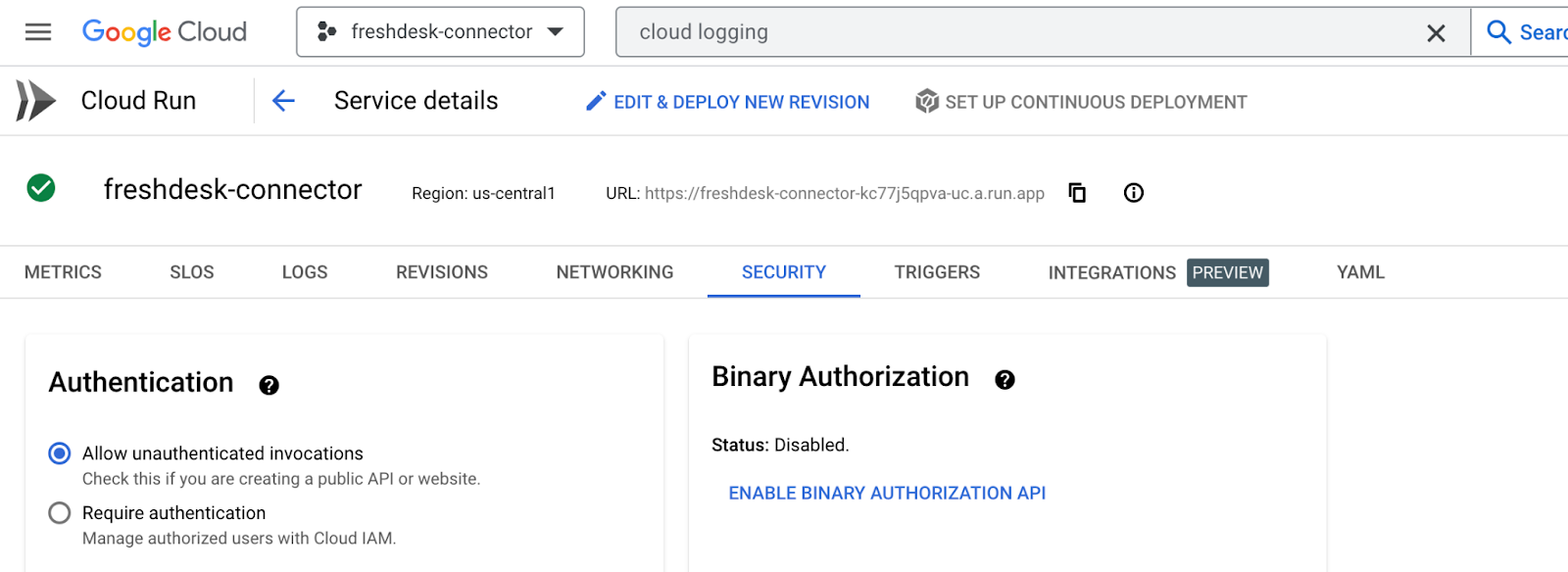Go back using the left arrow

[x=283, y=101]
